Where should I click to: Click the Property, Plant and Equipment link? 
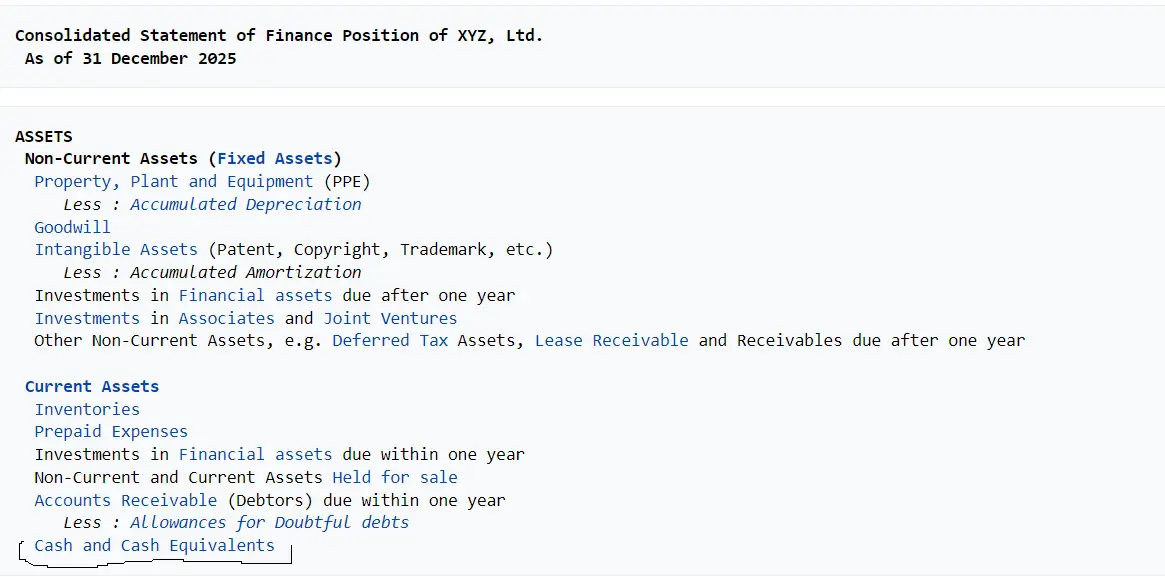[x=173, y=181]
